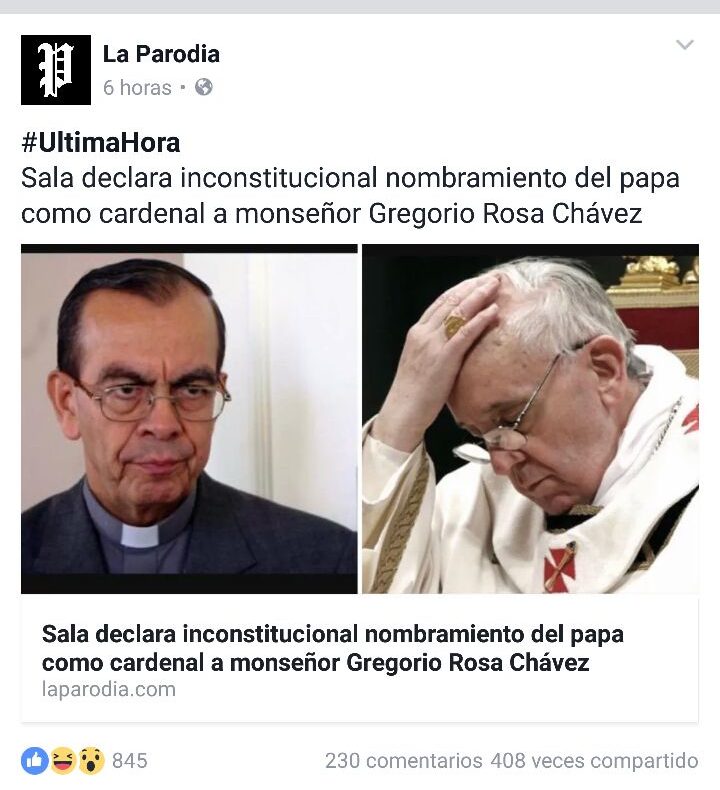Open photo of priest with glasses
The image size is (720, 790).
tap(189, 419)
